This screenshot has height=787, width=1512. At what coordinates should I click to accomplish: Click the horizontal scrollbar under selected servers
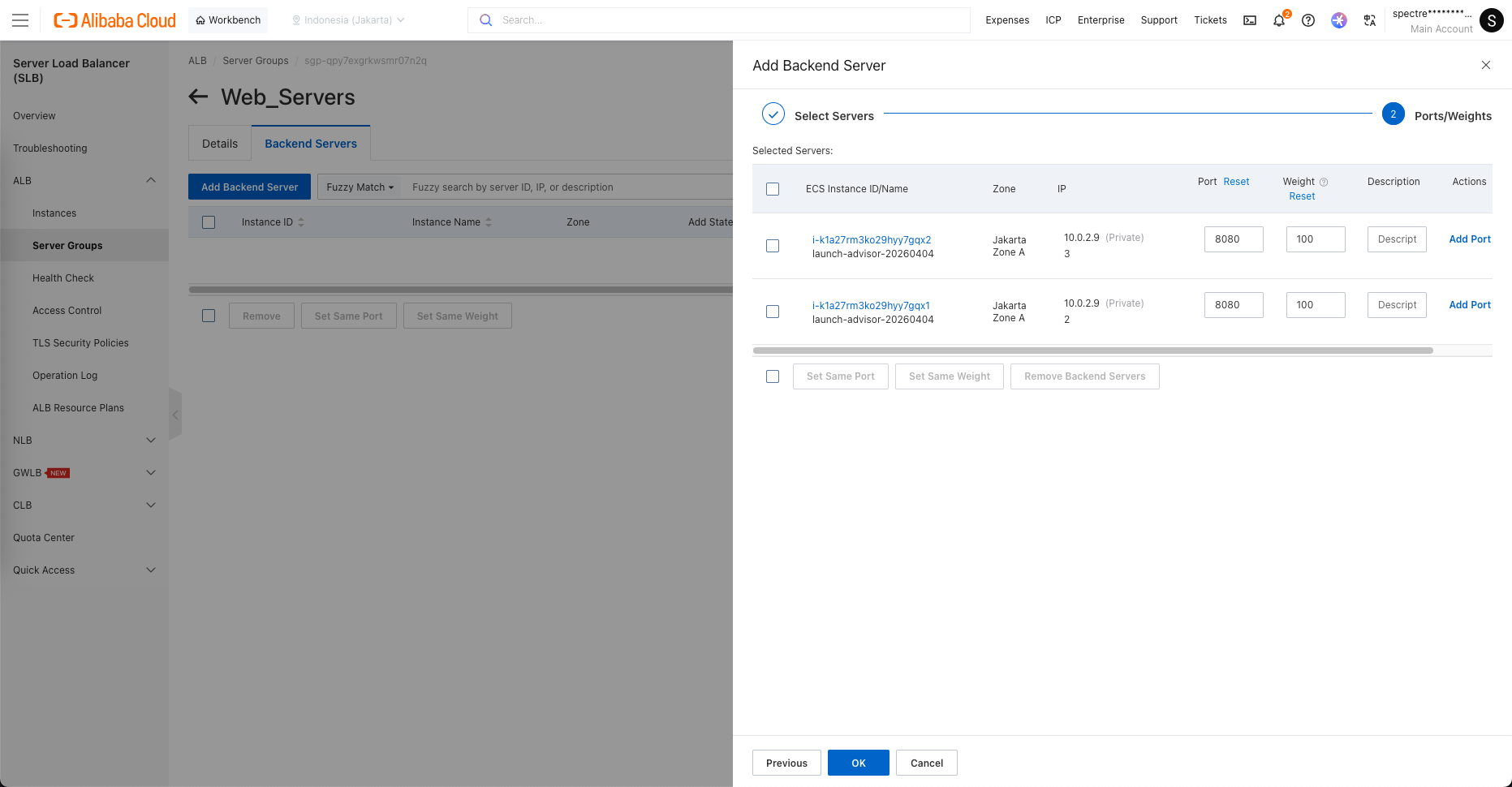click(x=1092, y=350)
